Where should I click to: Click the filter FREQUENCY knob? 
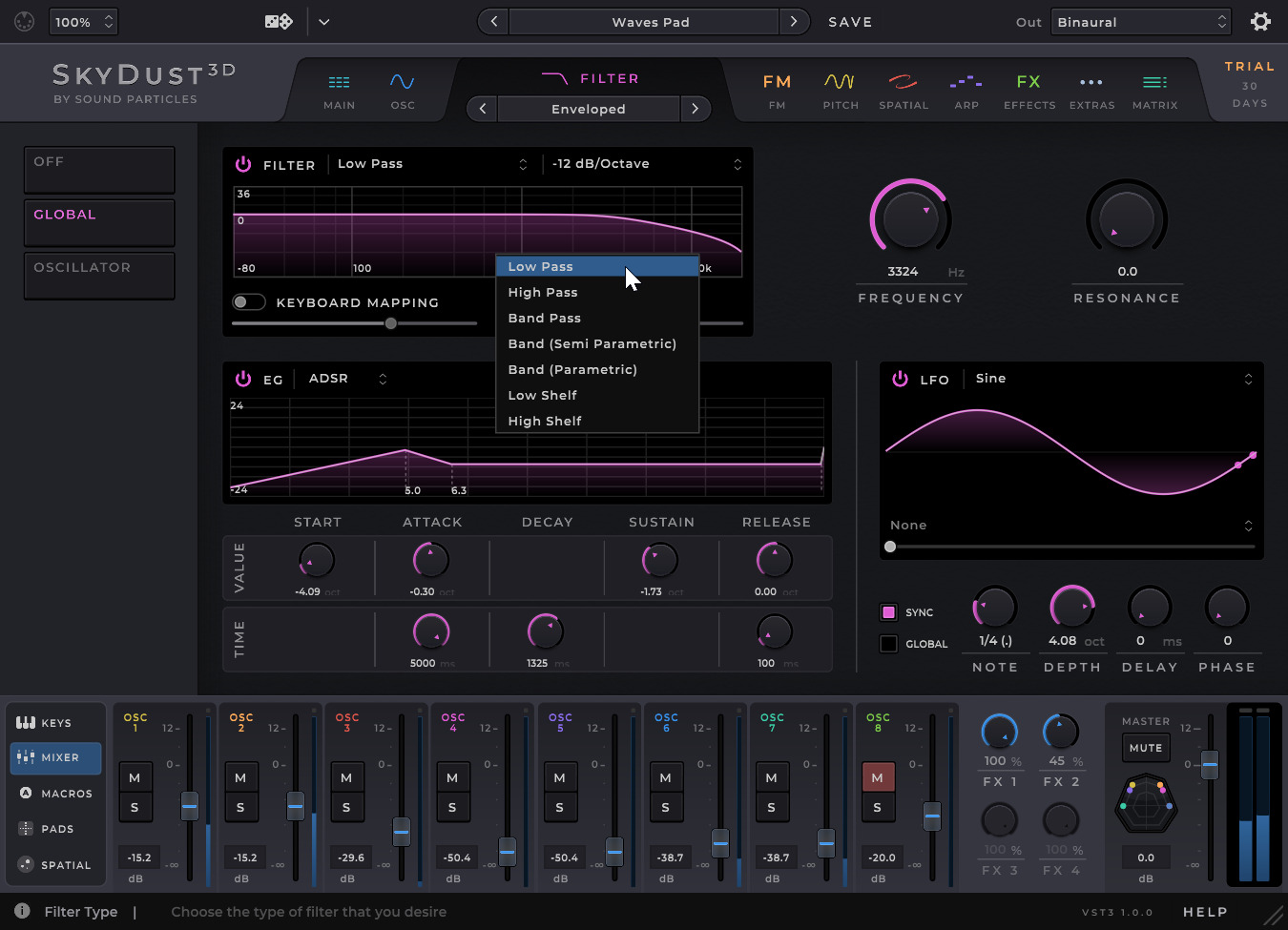click(x=910, y=218)
